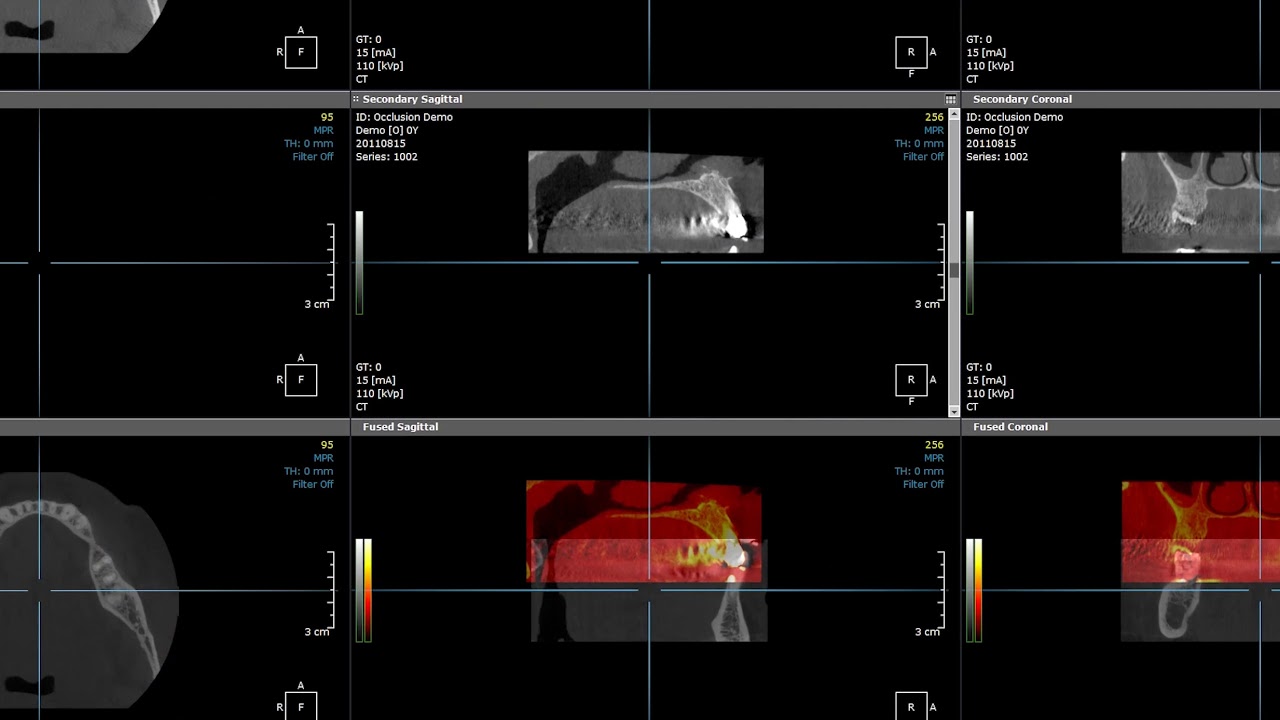
Task: Click "TH: 0 mm" in Secondary Sagittal pane
Action: tap(919, 143)
